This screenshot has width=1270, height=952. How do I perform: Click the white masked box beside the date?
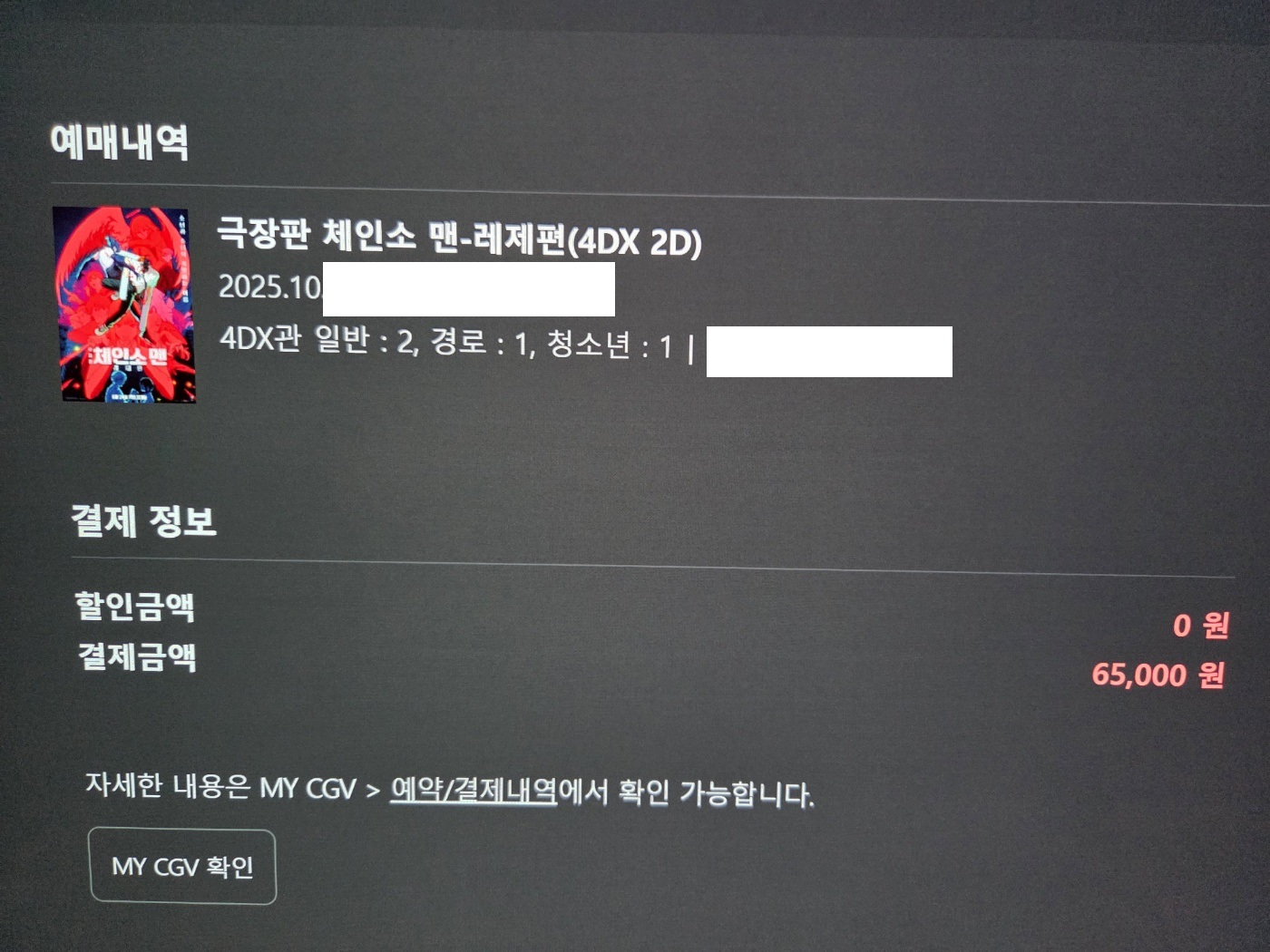point(468,289)
